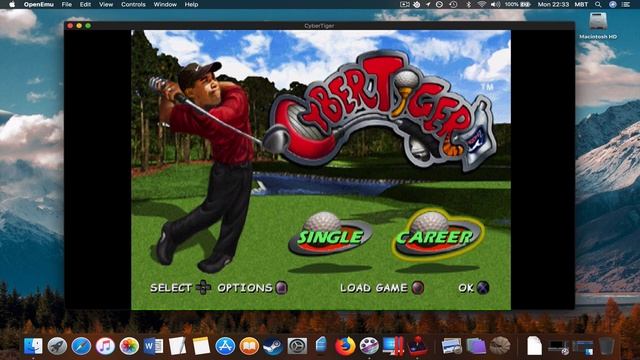Click the Mon 22:33 clock
Screen dimensions: 640x360
click(553, 4)
